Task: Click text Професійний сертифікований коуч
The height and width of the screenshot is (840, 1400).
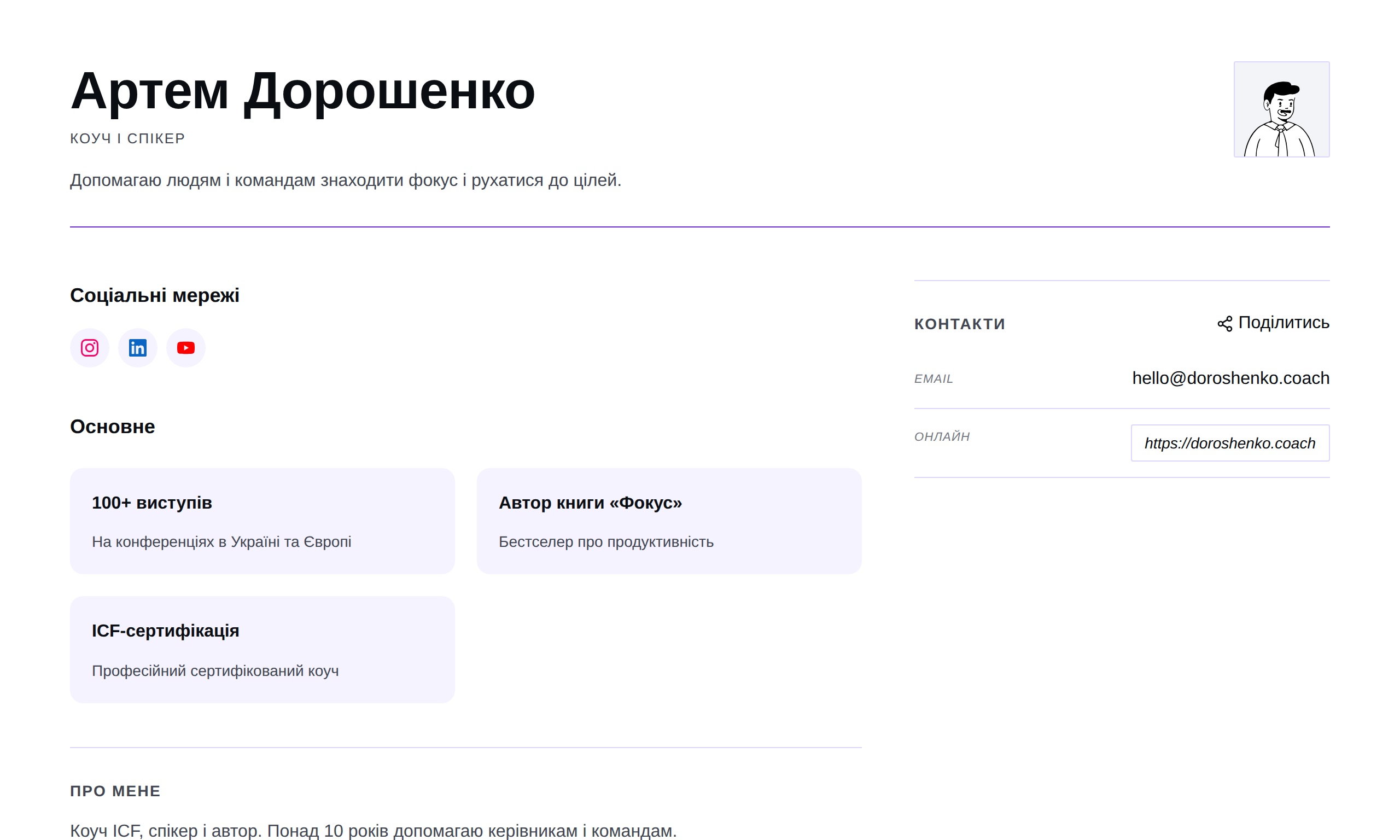Action: (x=215, y=671)
